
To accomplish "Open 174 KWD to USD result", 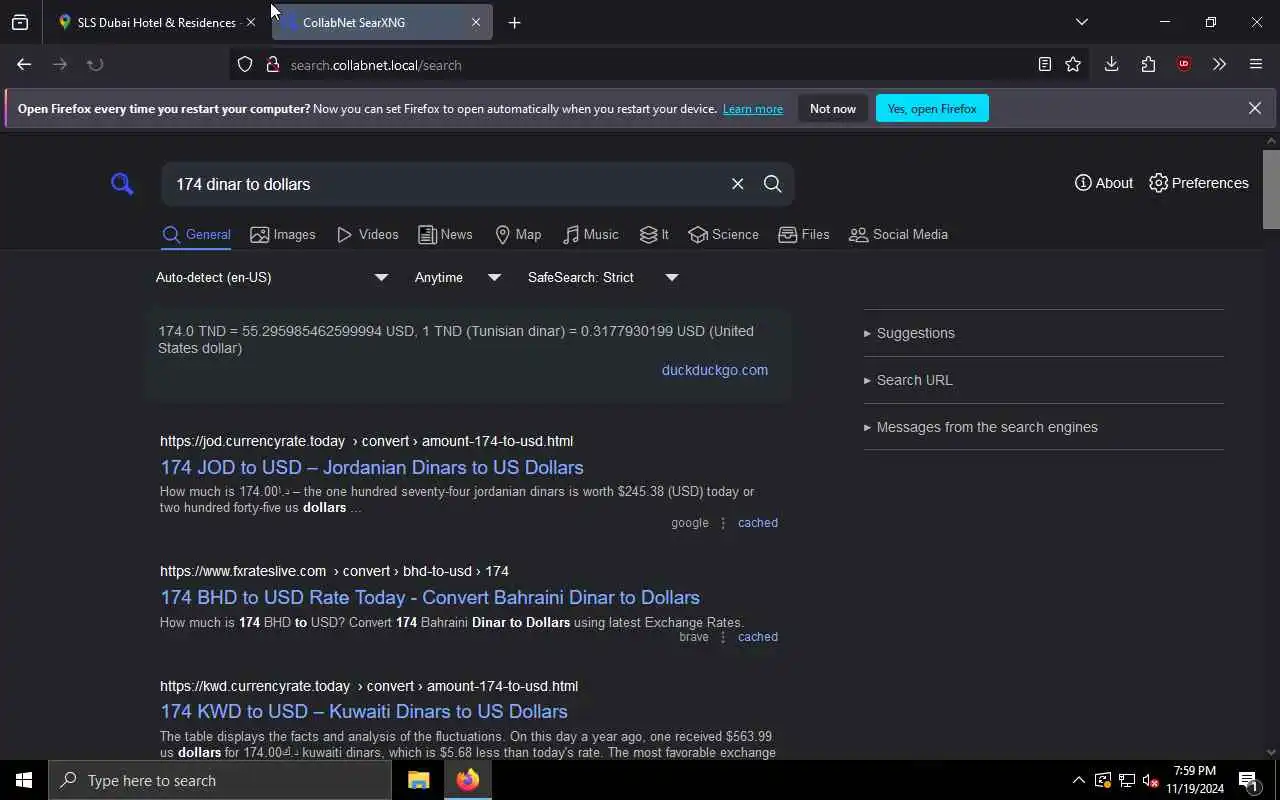I will (x=364, y=711).
